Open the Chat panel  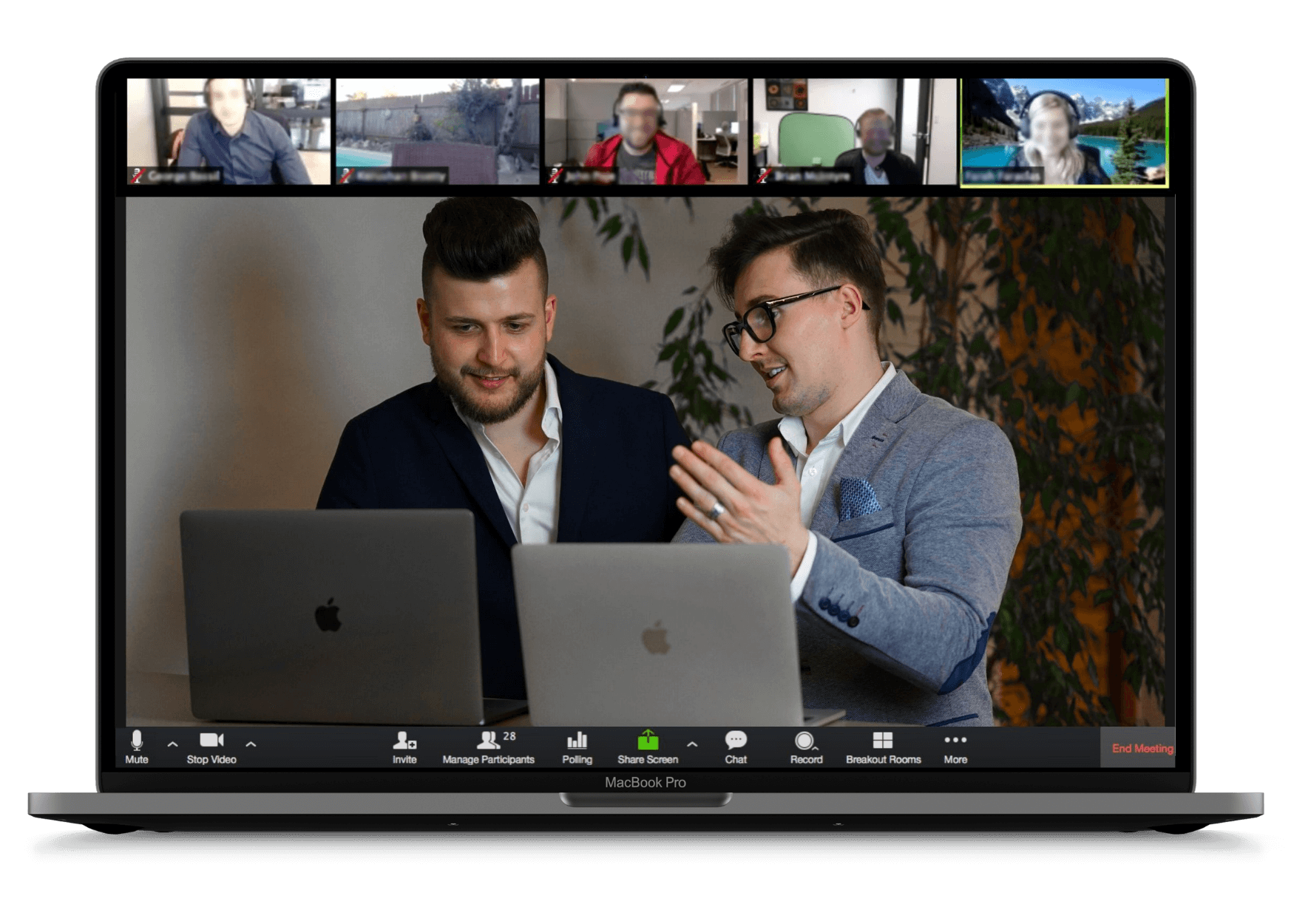click(736, 747)
